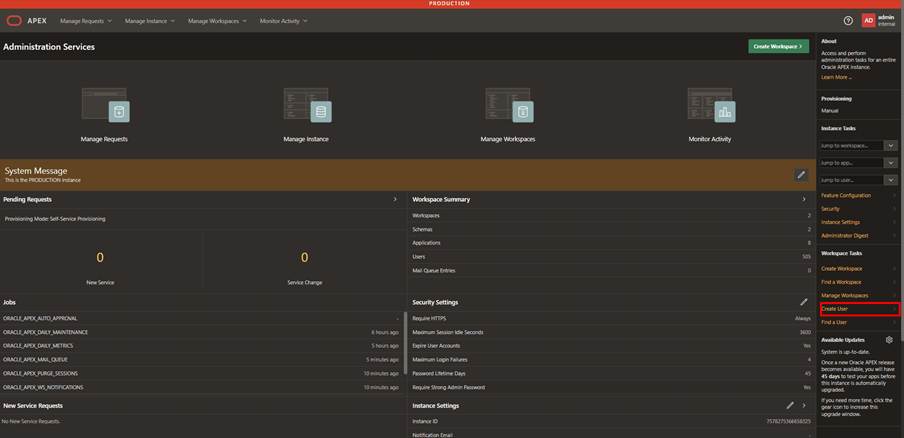Focus the Jump to workspace input field

pyautogui.click(x=852, y=146)
